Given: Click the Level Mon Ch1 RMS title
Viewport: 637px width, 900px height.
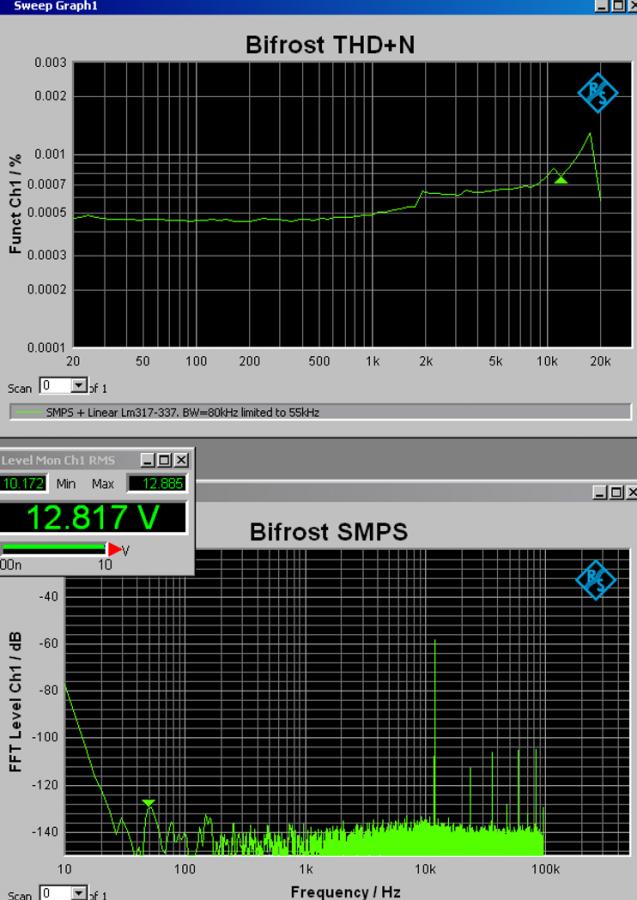Looking at the screenshot, I should pos(58,460).
